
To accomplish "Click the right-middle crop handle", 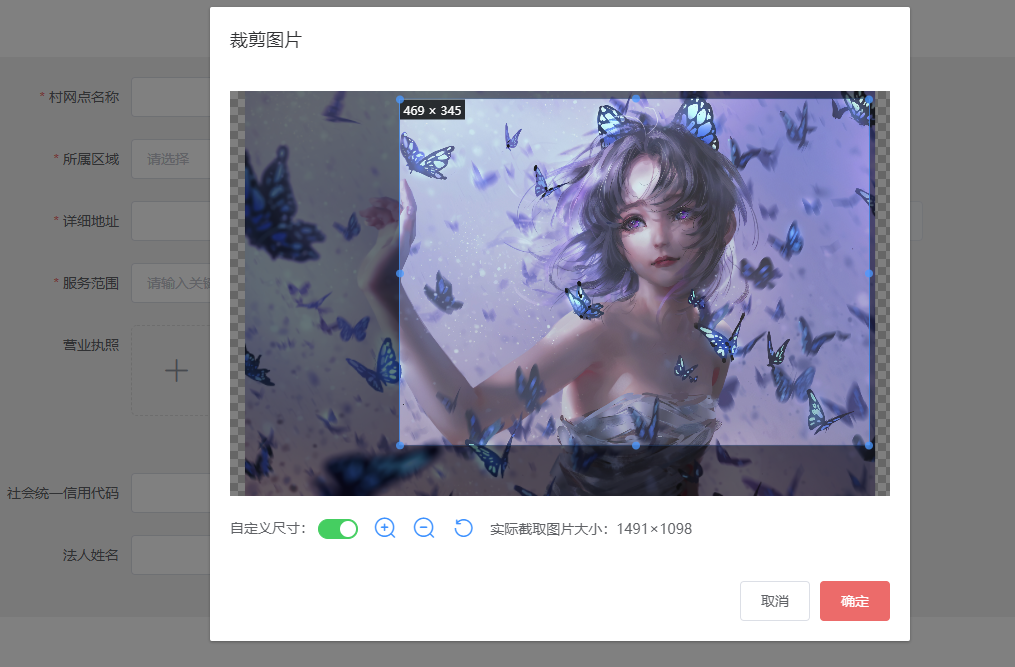I will [869, 273].
